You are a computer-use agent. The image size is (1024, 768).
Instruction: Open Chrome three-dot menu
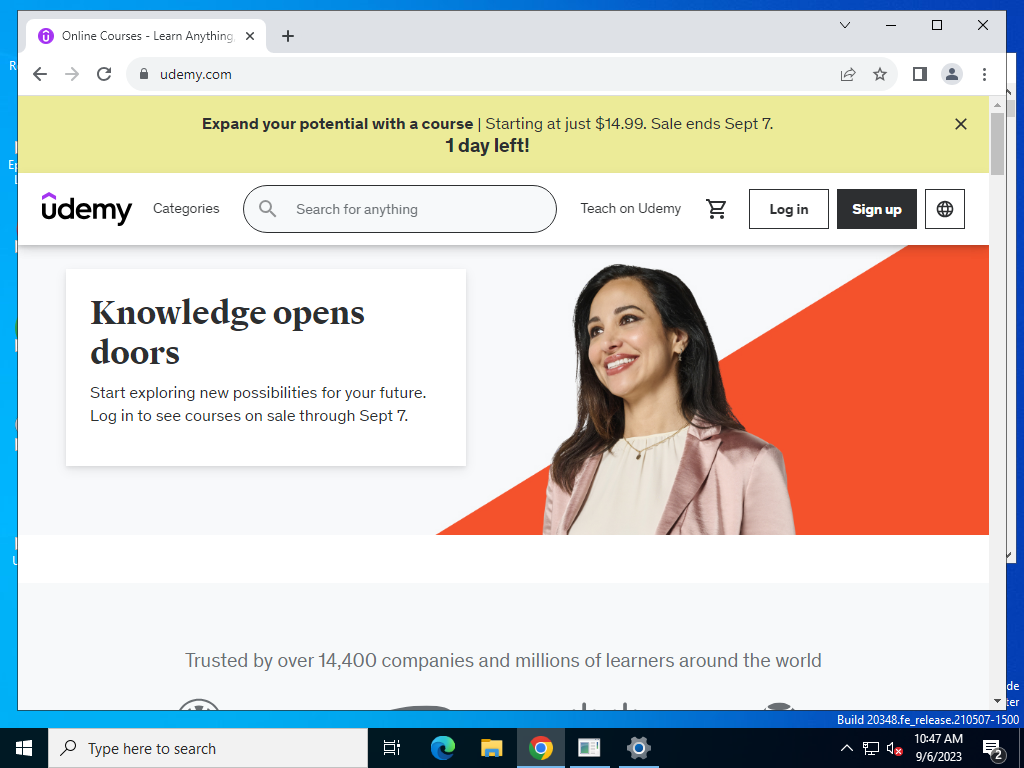[x=984, y=74]
